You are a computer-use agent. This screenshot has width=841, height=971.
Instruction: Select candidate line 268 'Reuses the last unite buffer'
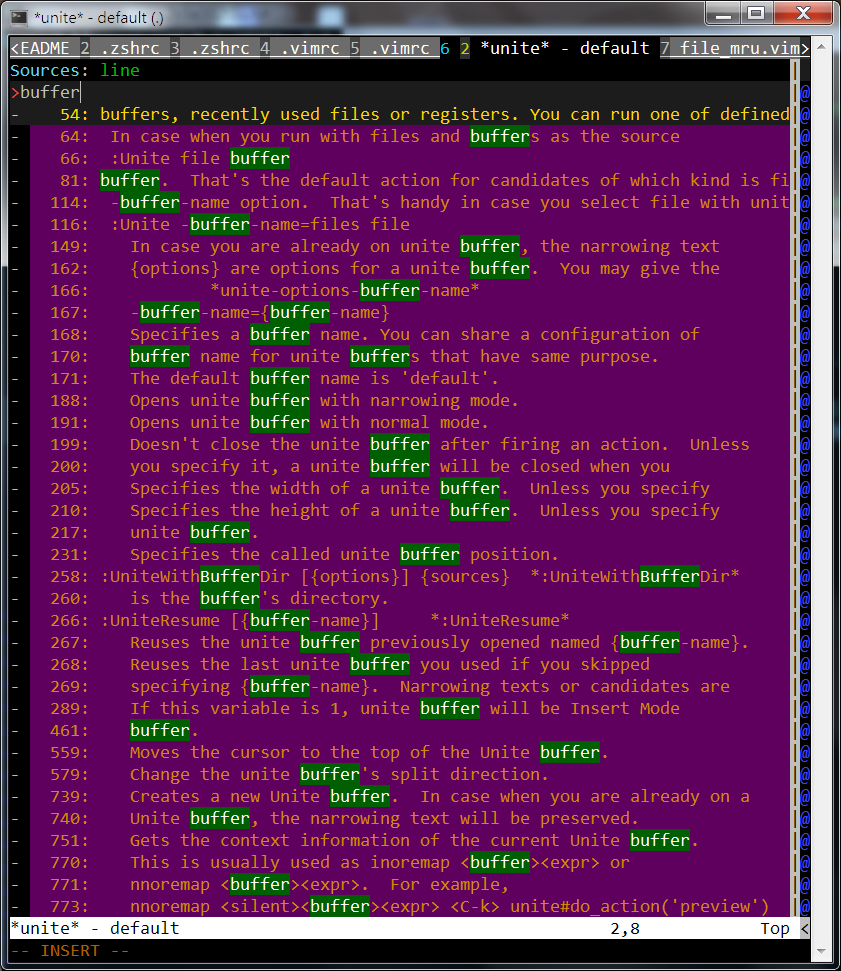400,664
